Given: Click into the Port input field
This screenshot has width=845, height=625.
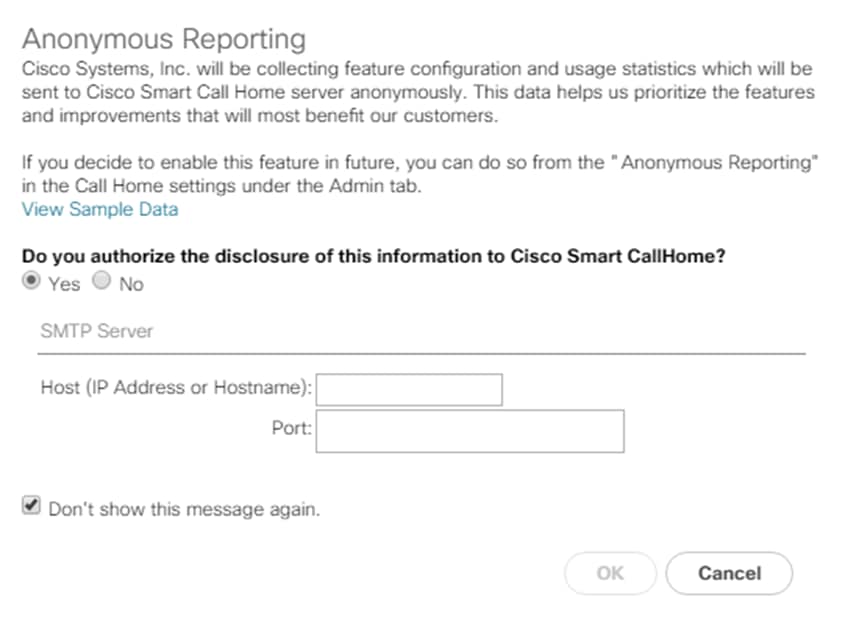Looking at the screenshot, I should click(x=470, y=430).
